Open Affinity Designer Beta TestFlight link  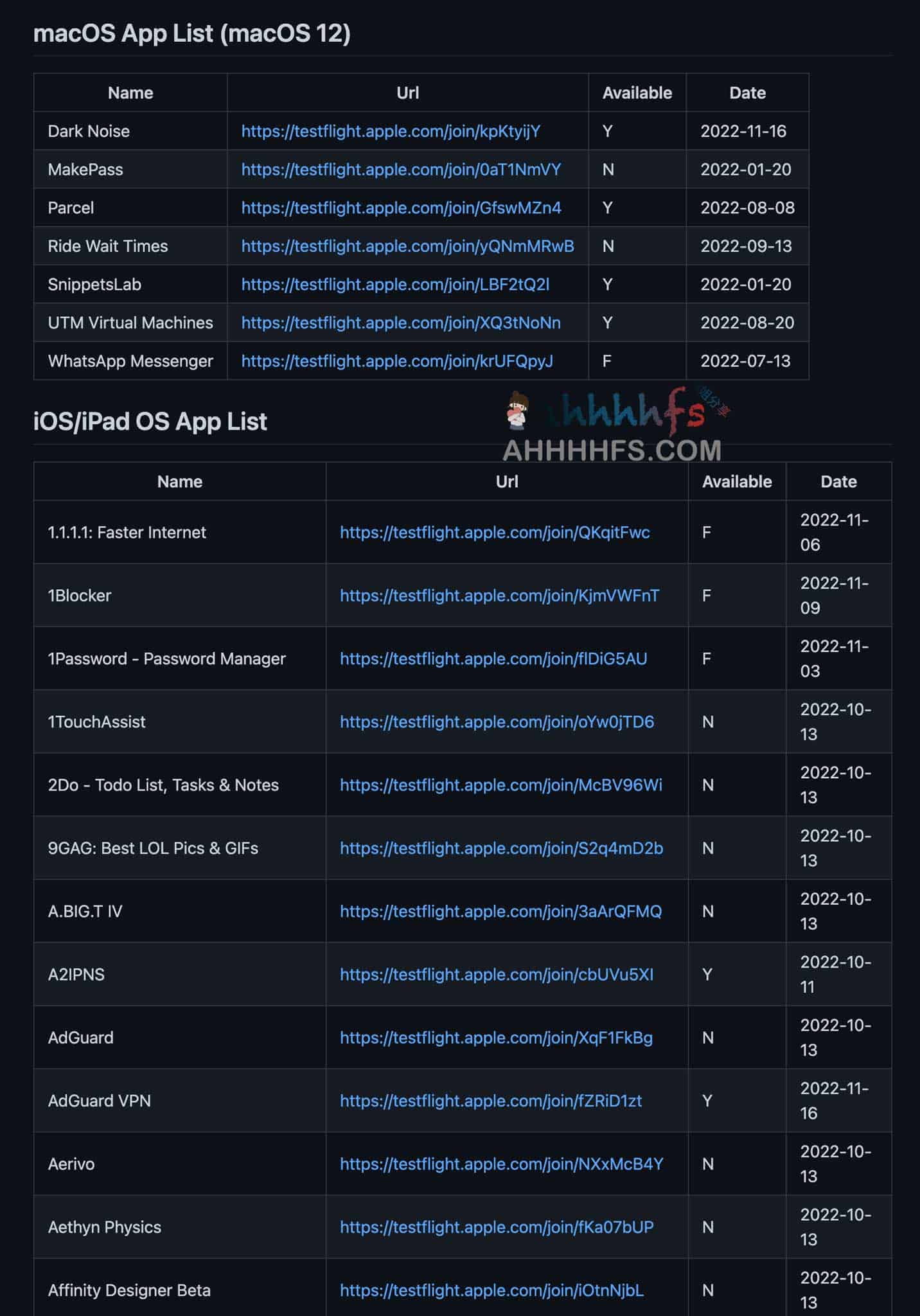(491, 1290)
